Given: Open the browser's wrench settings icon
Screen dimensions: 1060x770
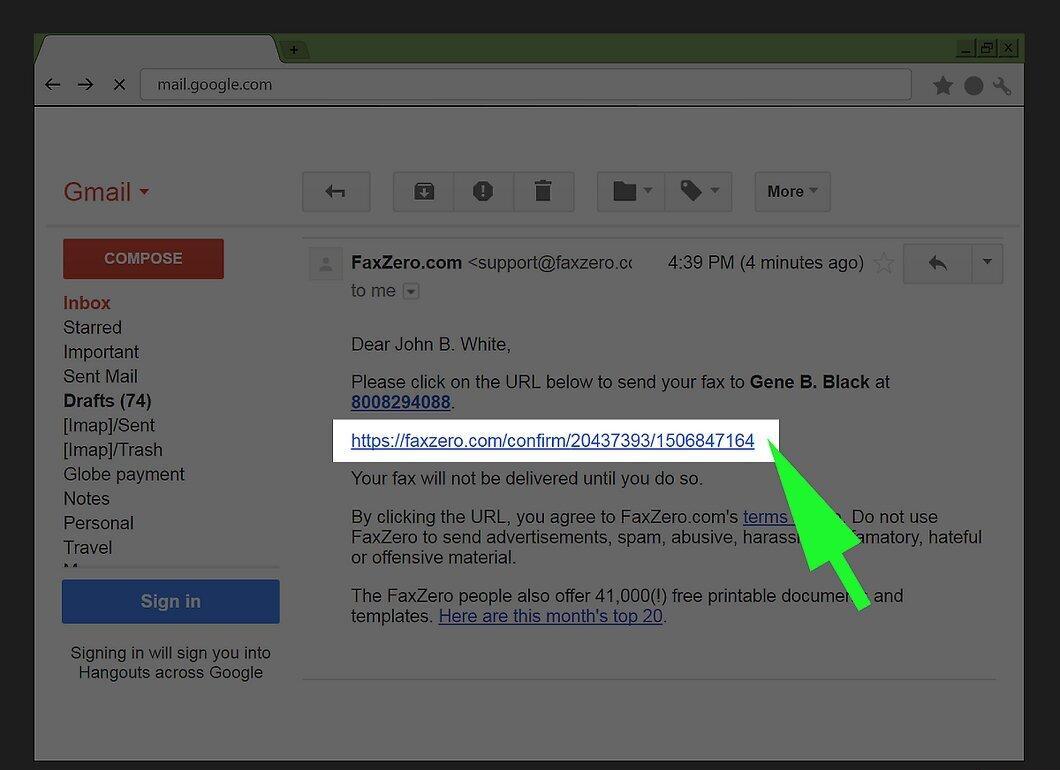Looking at the screenshot, I should tap(1002, 86).
